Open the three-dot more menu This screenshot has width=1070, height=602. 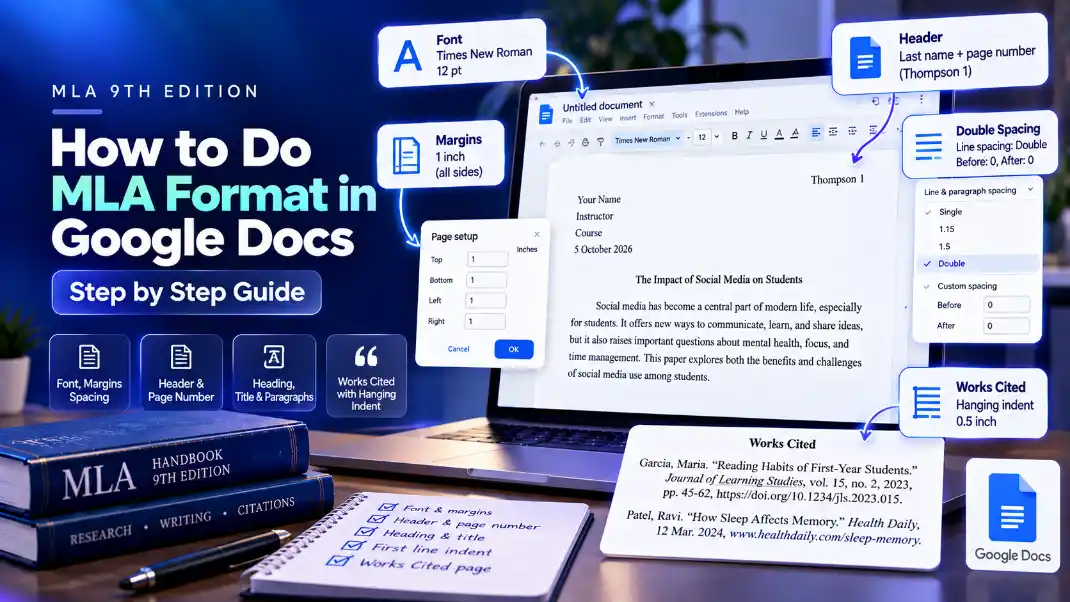click(921, 99)
